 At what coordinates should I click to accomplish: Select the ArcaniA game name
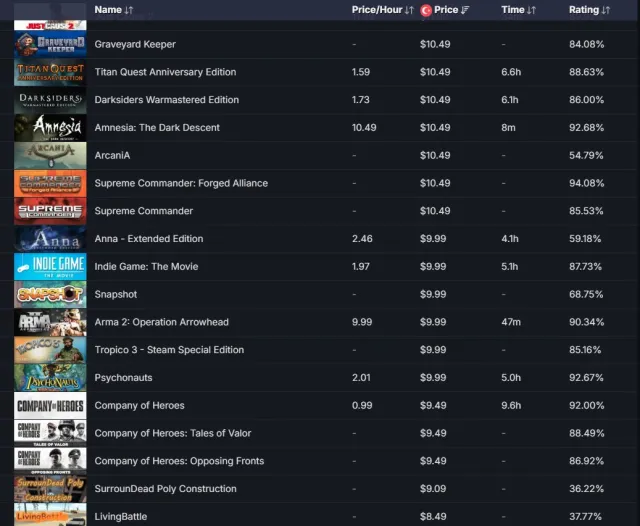tap(112, 155)
